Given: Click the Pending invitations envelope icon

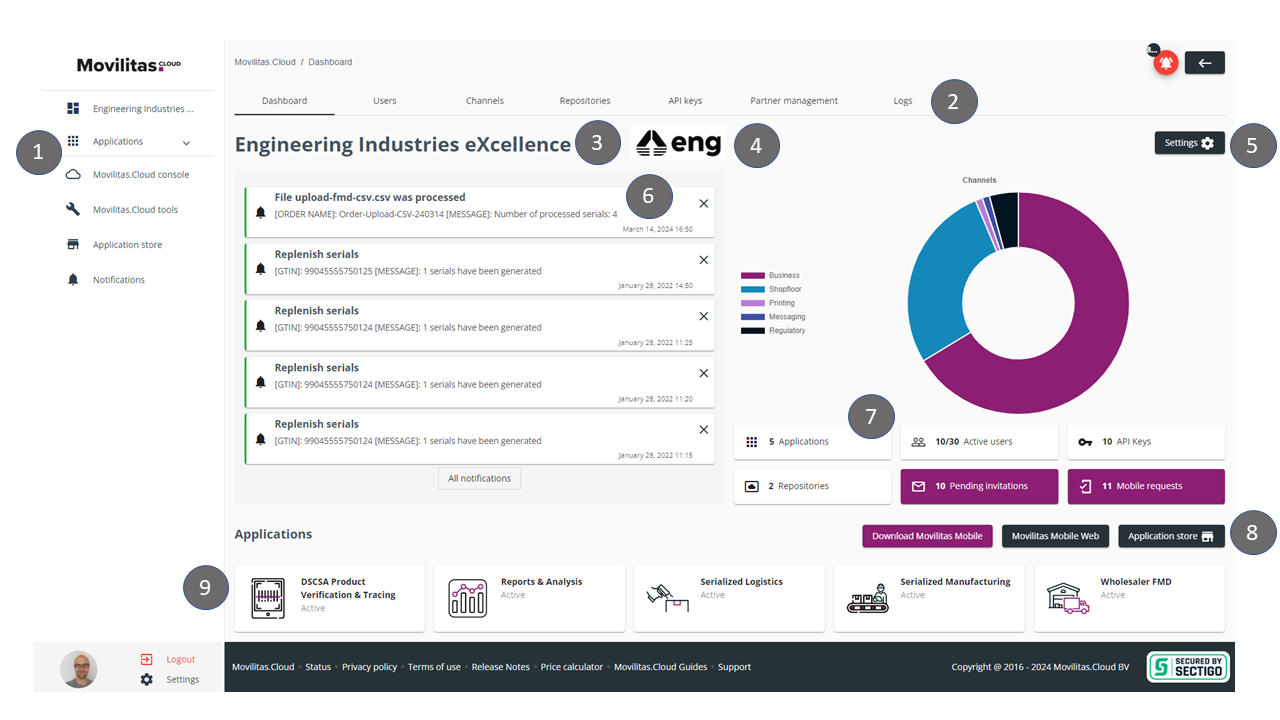Looking at the screenshot, I should tap(918, 486).
